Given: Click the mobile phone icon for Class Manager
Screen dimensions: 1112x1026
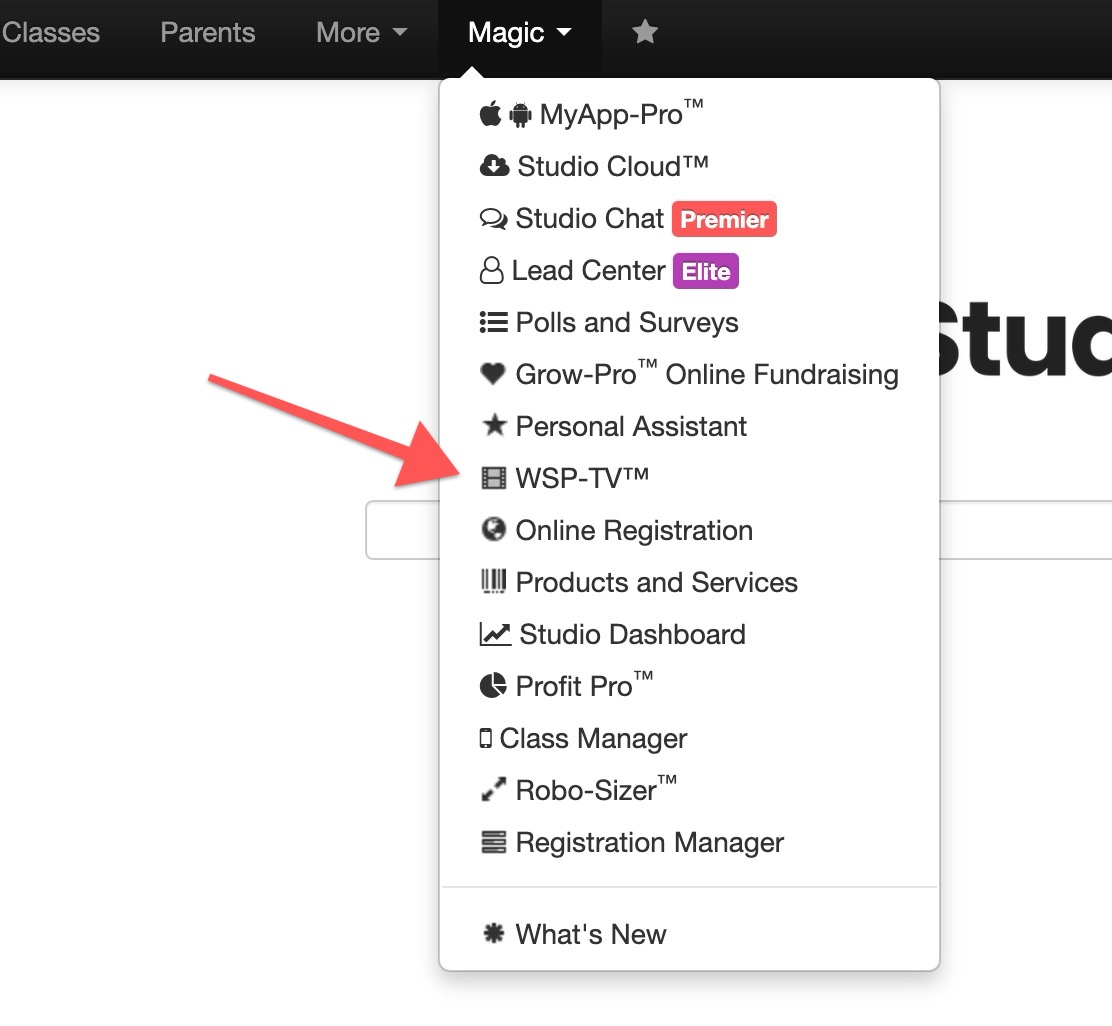Looking at the screenshot, I should point(486,738).
